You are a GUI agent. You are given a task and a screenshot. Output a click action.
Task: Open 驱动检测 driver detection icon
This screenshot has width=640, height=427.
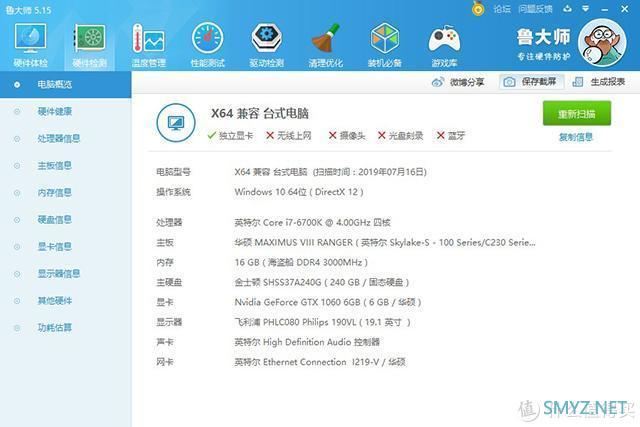coord(267,45)
